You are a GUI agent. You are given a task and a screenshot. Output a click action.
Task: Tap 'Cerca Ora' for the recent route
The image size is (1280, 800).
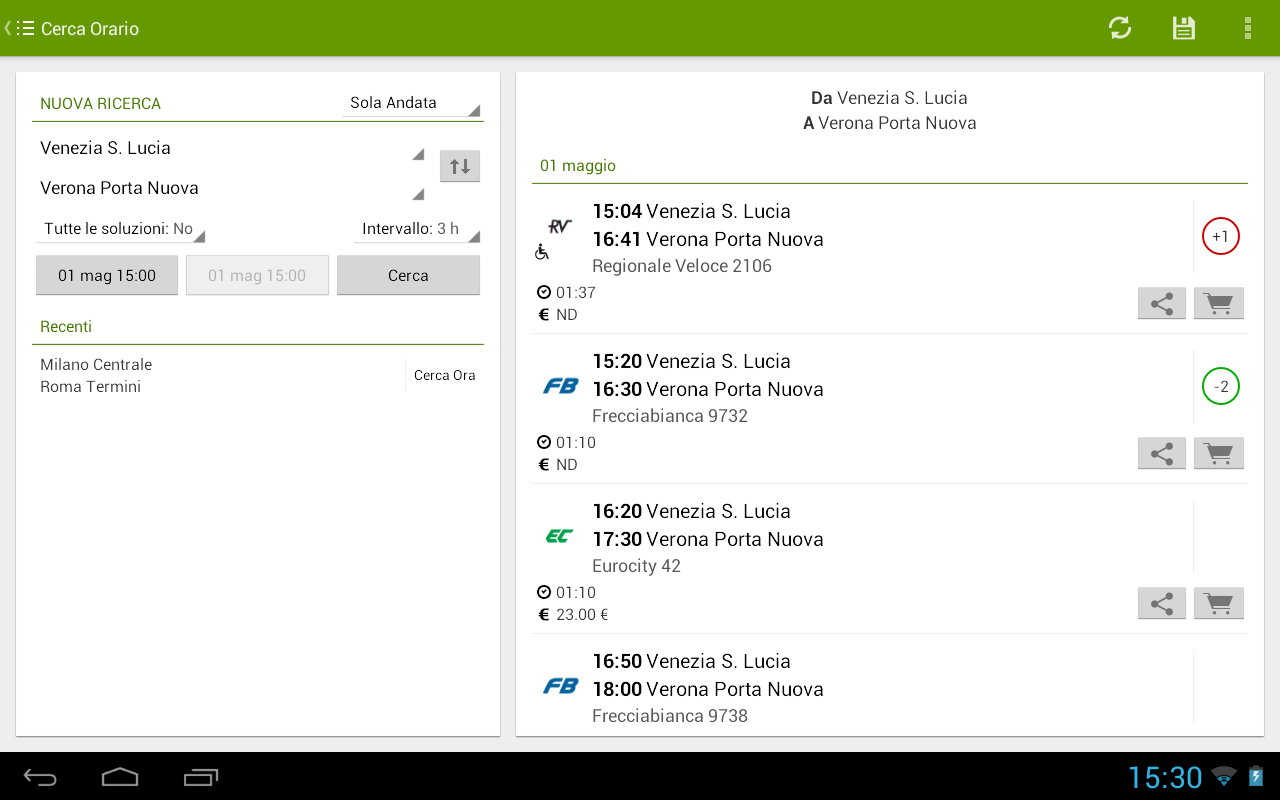(443, 375)
